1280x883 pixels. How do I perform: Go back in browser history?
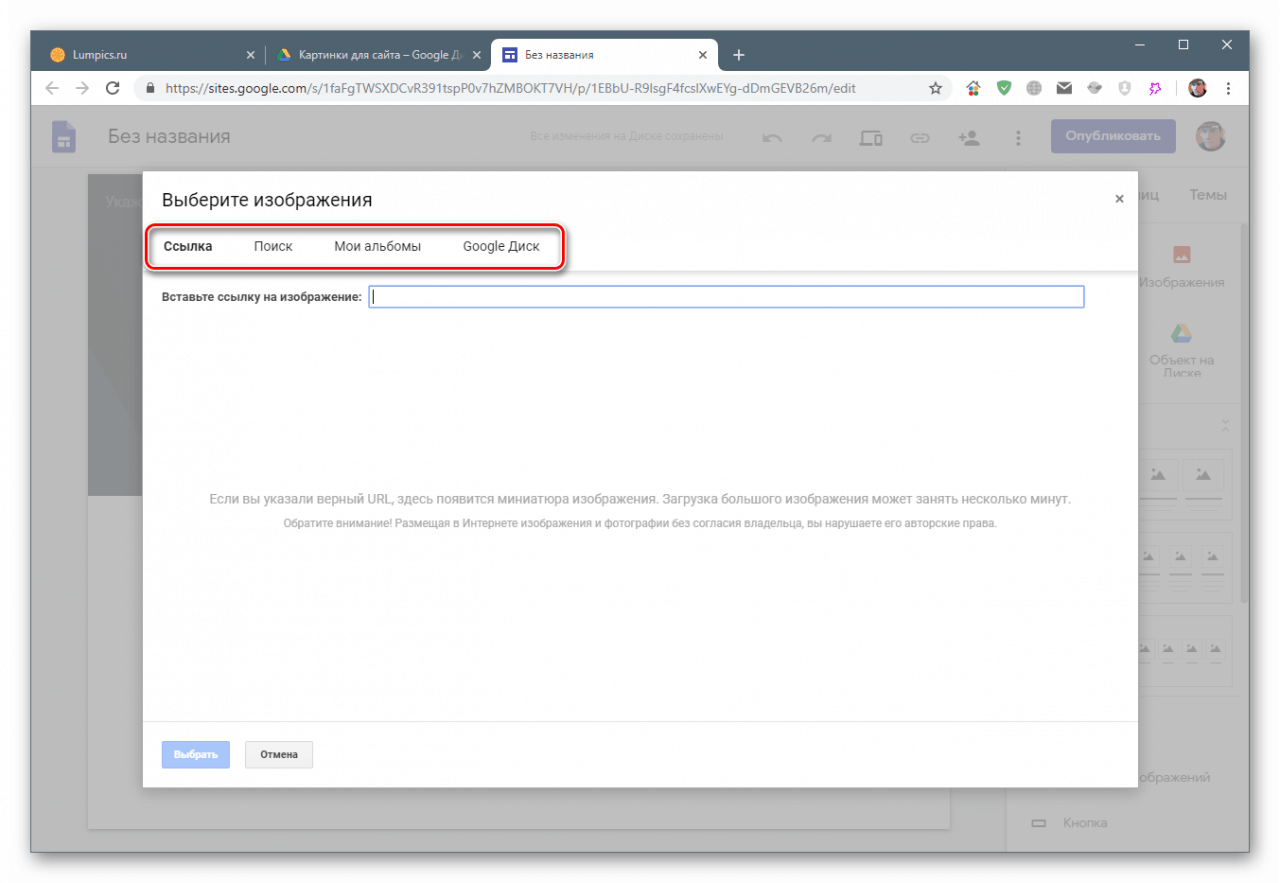click(53, 88)
